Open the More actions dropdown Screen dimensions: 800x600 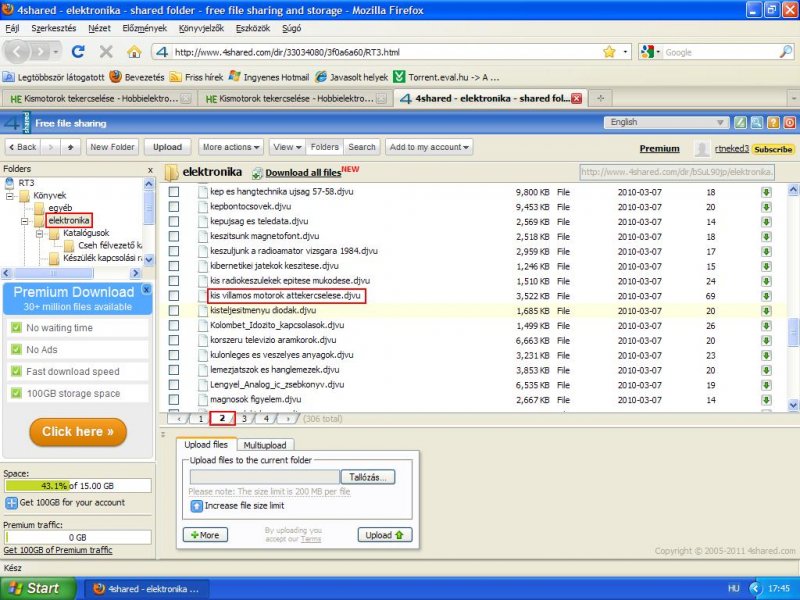pos(231,147)
